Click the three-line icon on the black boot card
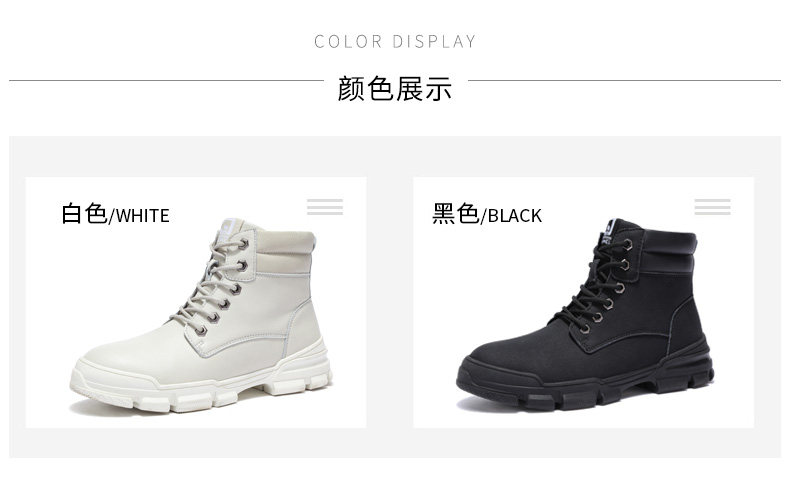The height and width of the screenshot is (488, 790). 712,207
